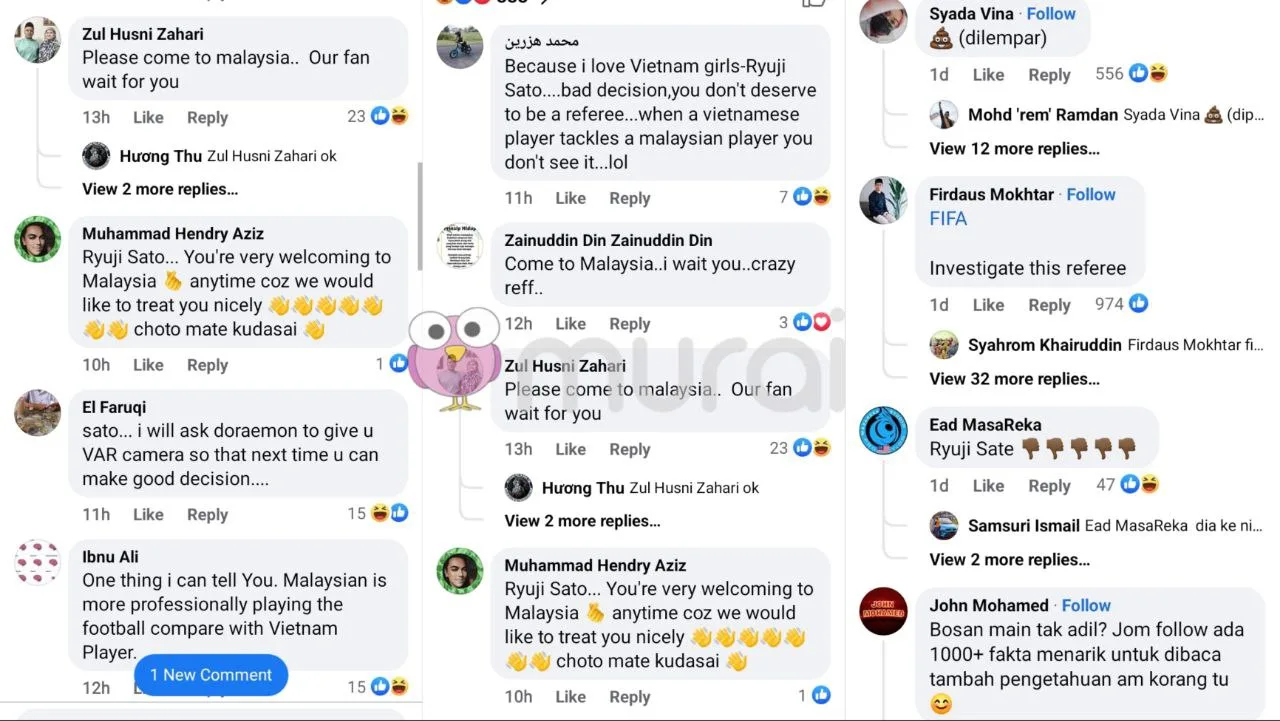
Task: Expand View 32 more replies
Action: tap(1014, 379)
